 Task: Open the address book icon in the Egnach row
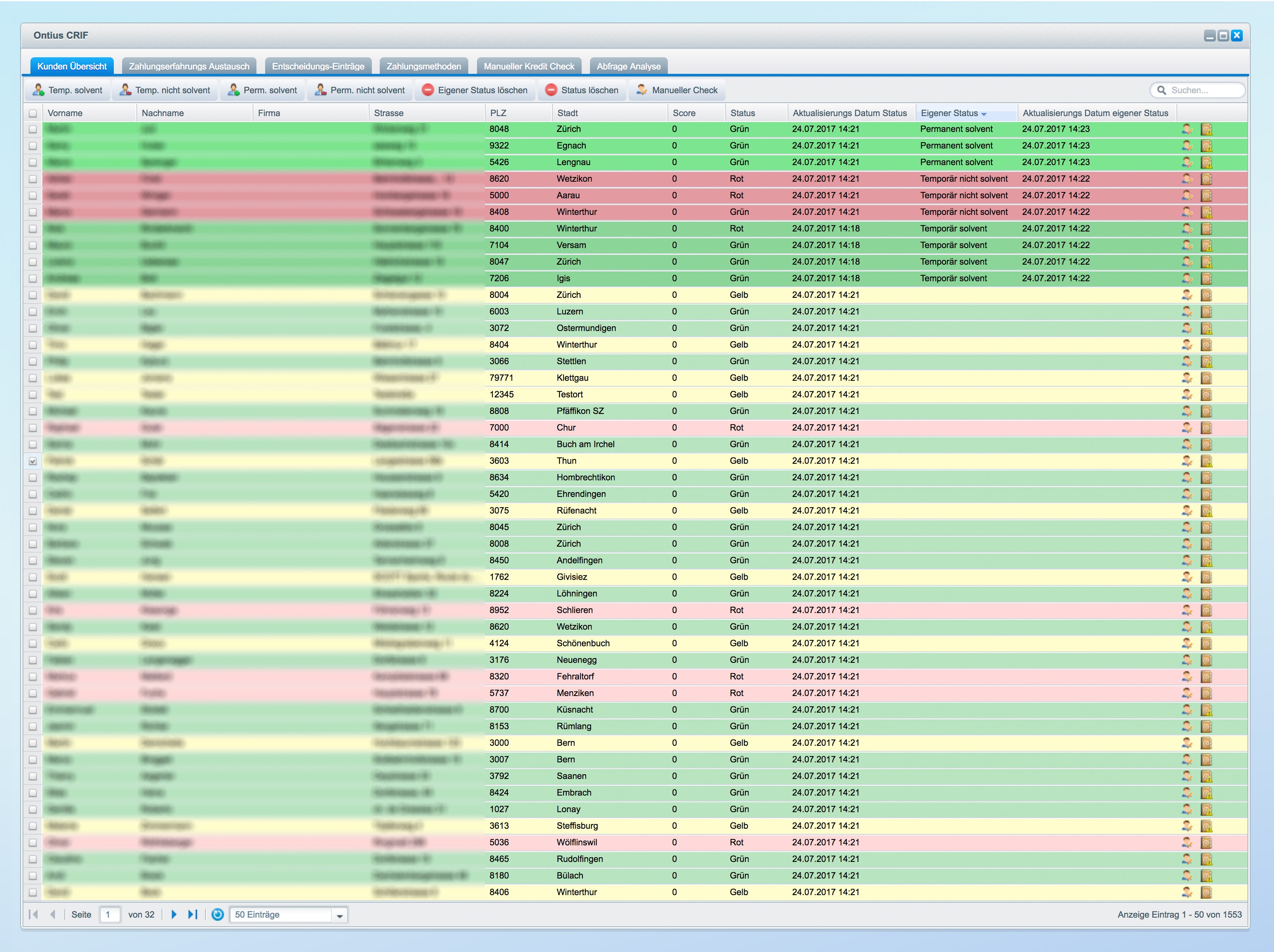1206,146
